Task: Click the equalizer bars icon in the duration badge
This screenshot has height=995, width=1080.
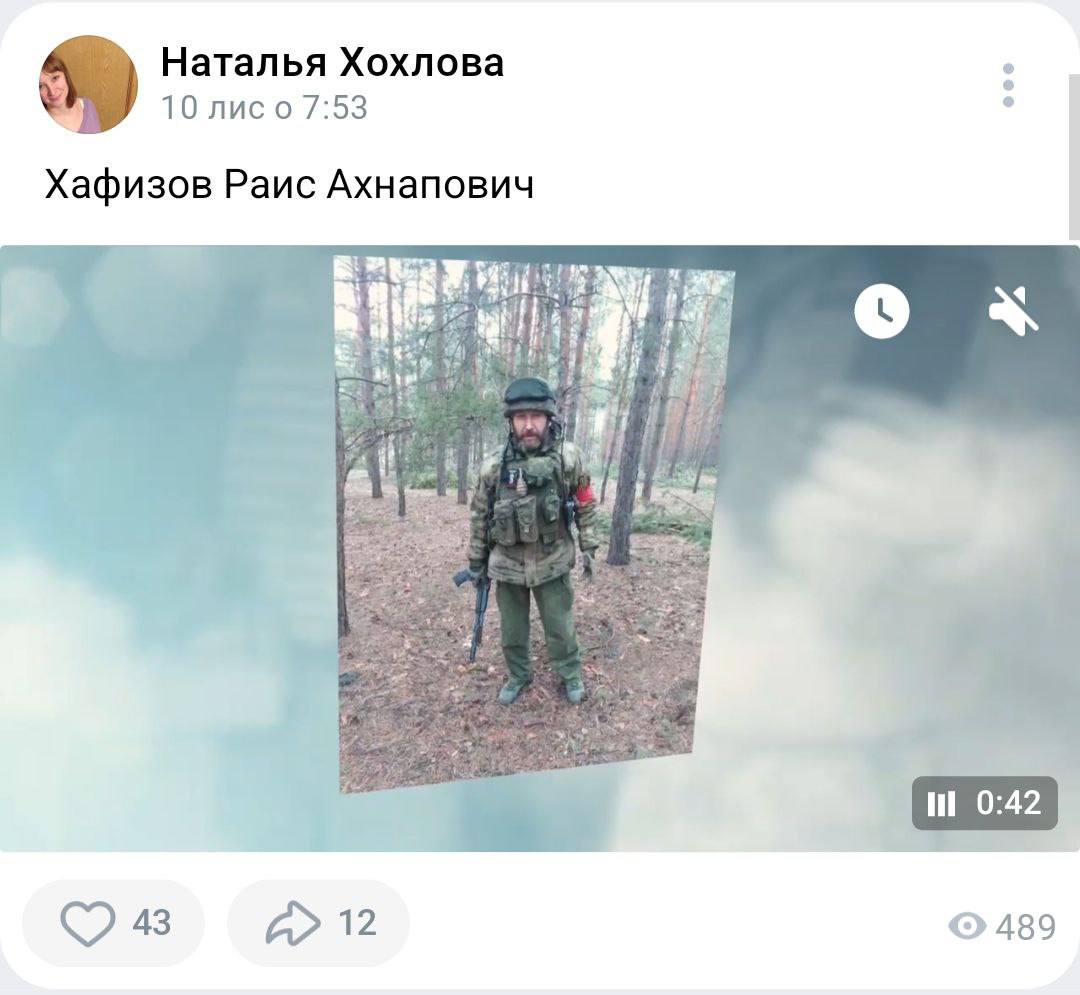Action: pyautogui.click(x=941, y=803)
